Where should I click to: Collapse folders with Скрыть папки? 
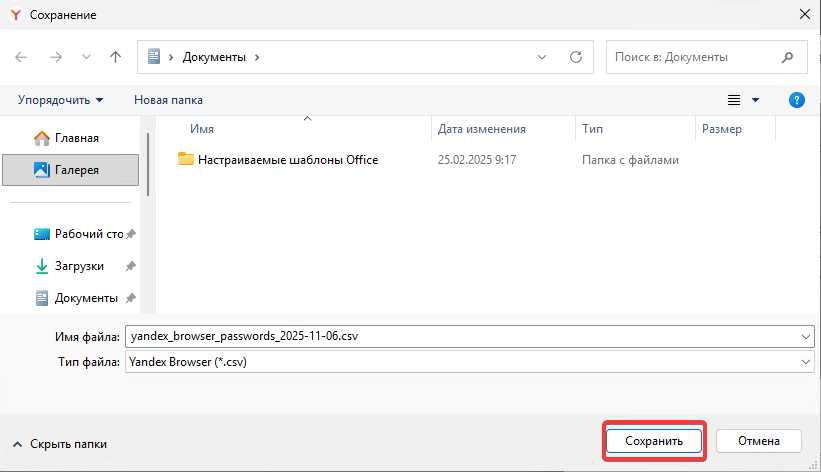tap(59, 443)
